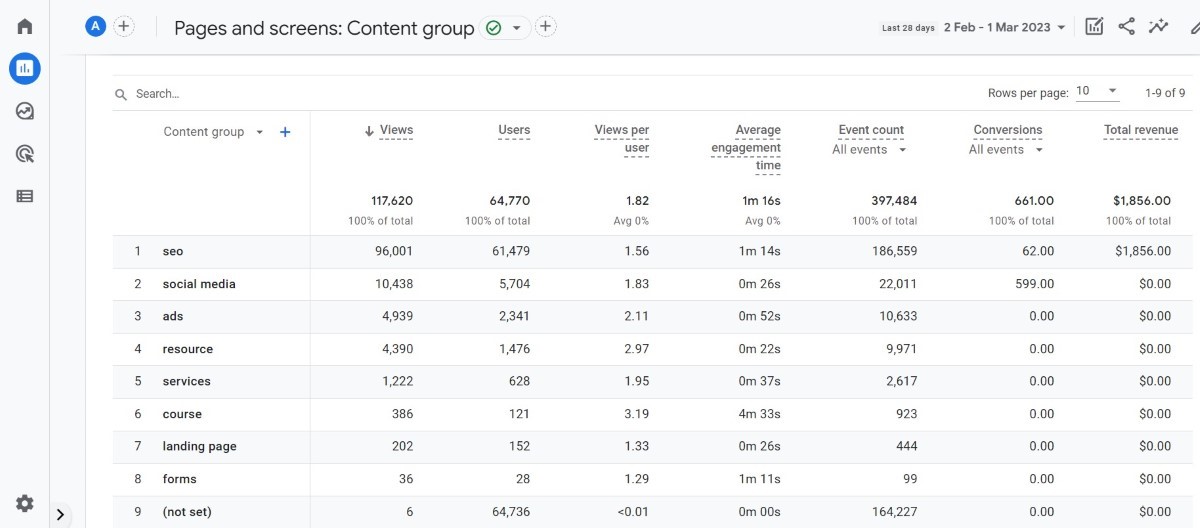Add secondary dimension with blue plus
1200x528 pixels.
coord(285,132)
